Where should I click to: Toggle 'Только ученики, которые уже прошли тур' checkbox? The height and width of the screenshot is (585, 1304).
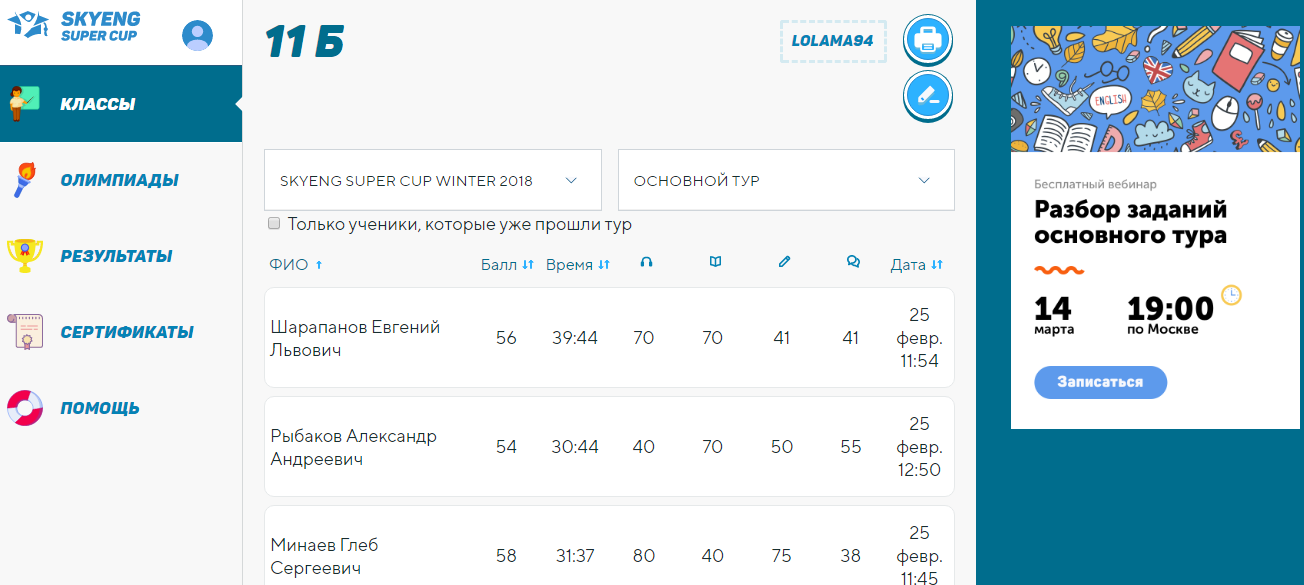pyautogui.click(x=274, y=224)
